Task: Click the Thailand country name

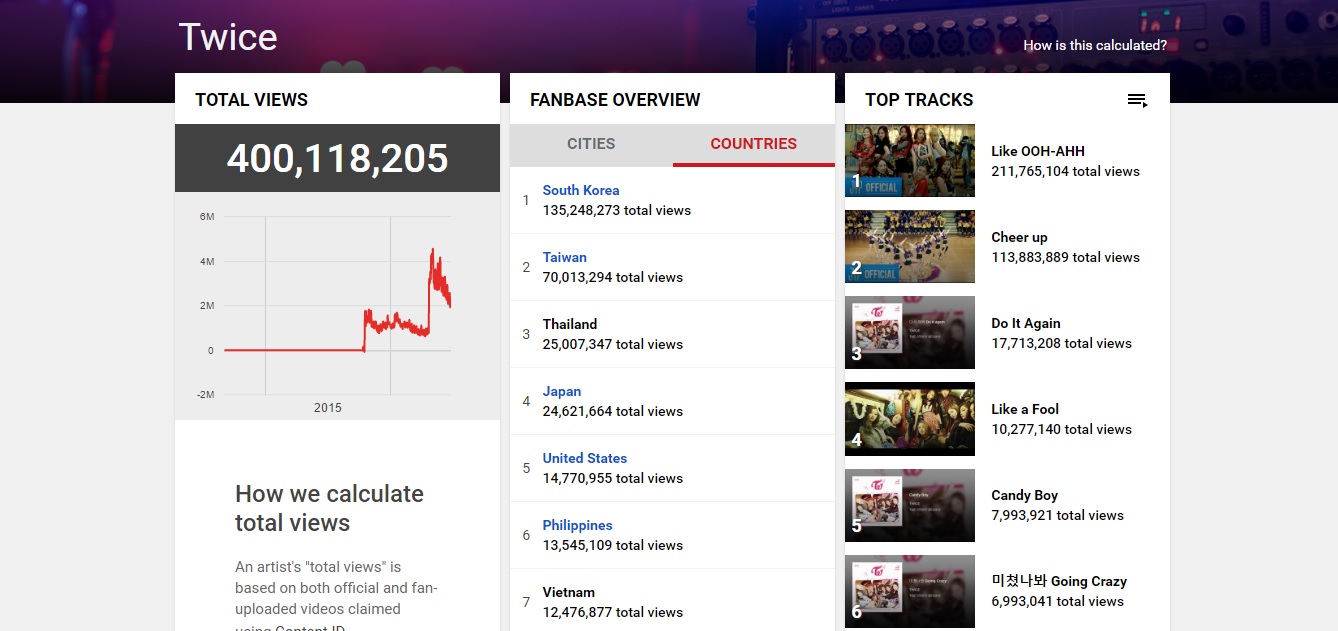Action: coord(570,324)
